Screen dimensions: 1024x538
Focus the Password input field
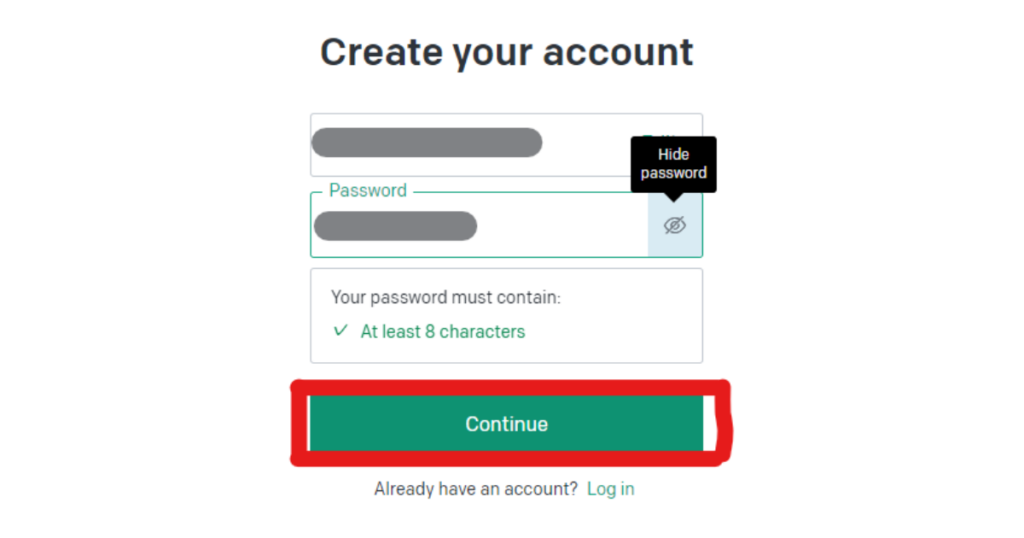[x=560, y=226]
